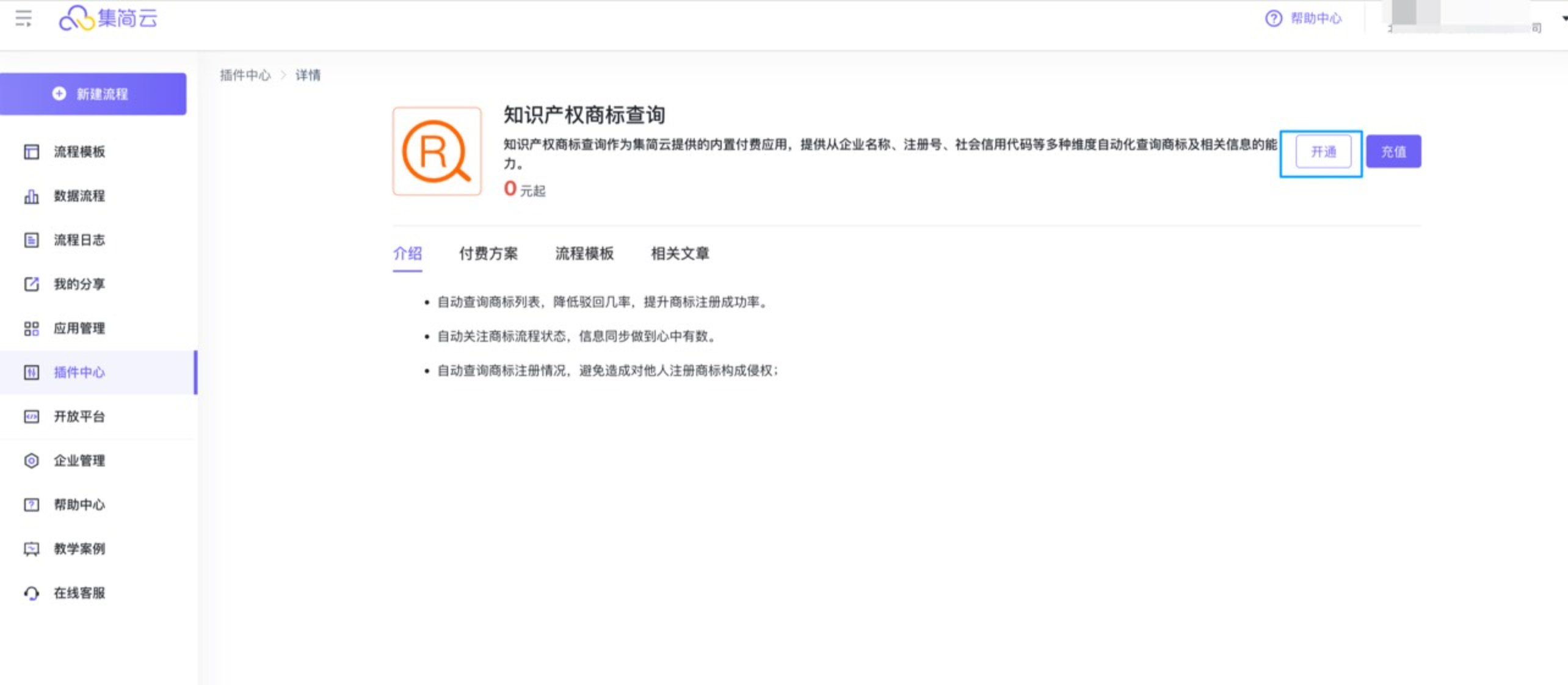1568x685 pixels.
Task: Click the 新建流程 button
Action: (x=93, y=94)
